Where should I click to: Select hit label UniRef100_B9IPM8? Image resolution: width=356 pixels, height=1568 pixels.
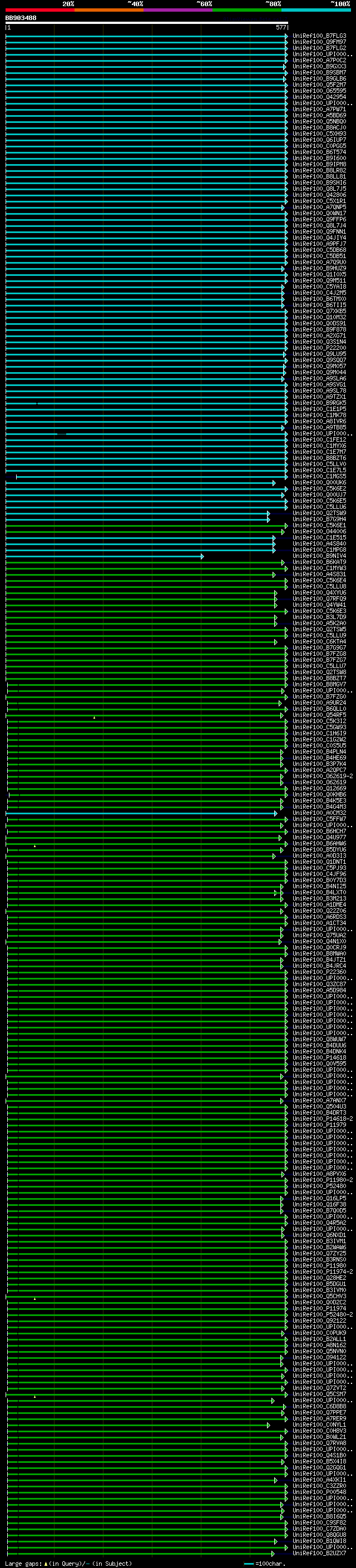pos(319,165)
